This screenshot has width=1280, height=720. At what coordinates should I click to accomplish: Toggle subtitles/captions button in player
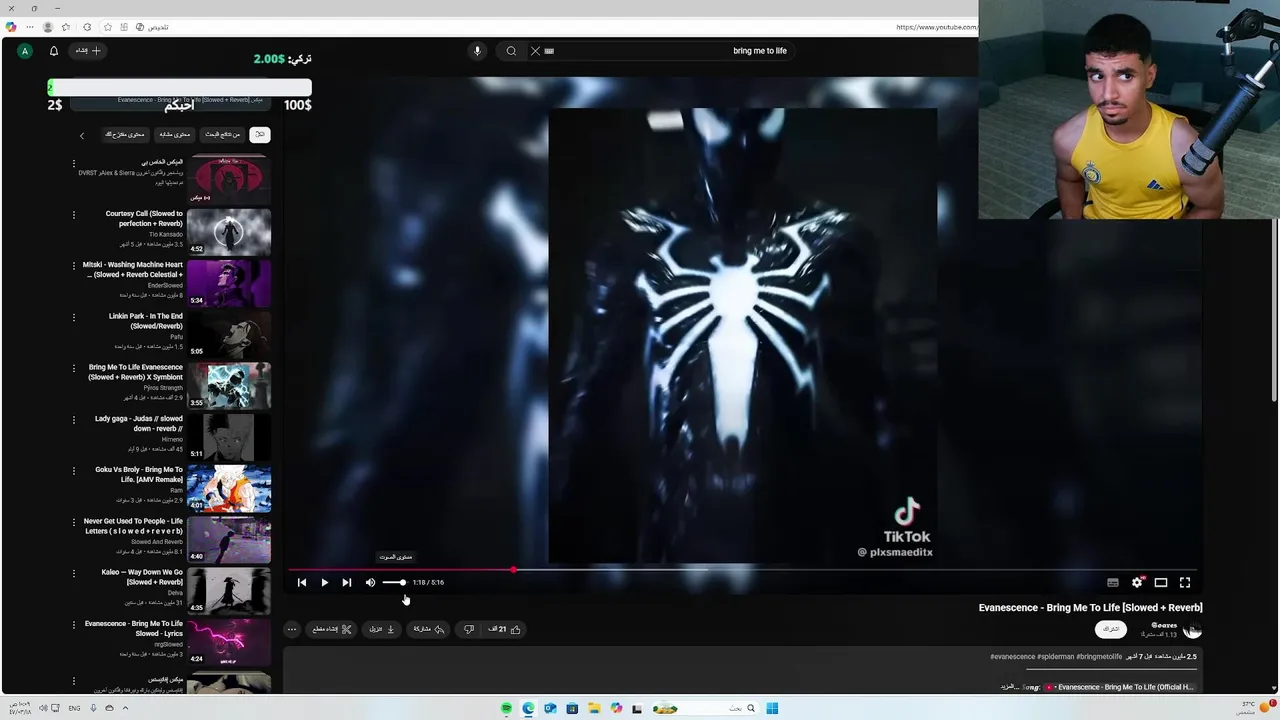[1113, 582]
